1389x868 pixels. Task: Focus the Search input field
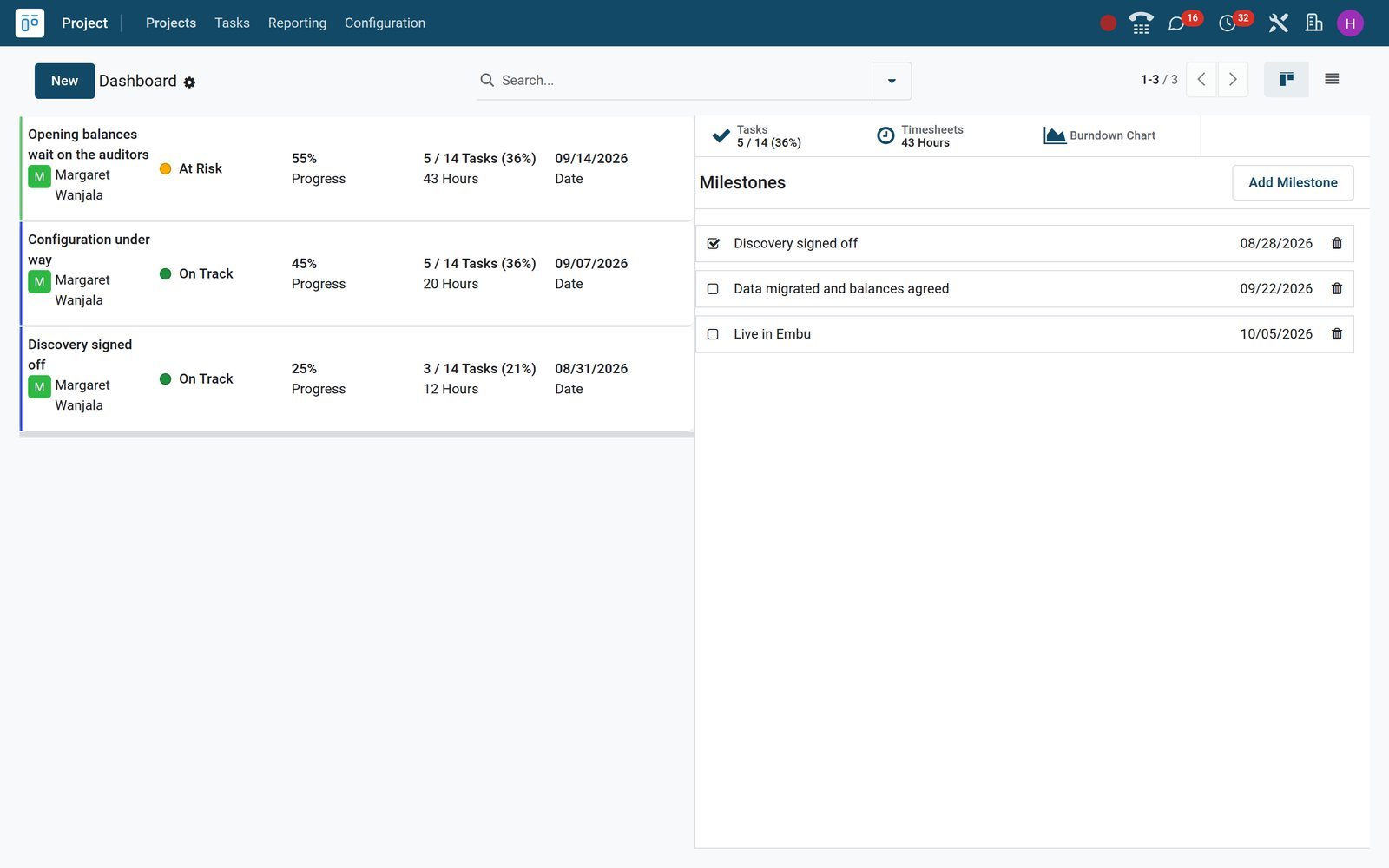(682, 81)
